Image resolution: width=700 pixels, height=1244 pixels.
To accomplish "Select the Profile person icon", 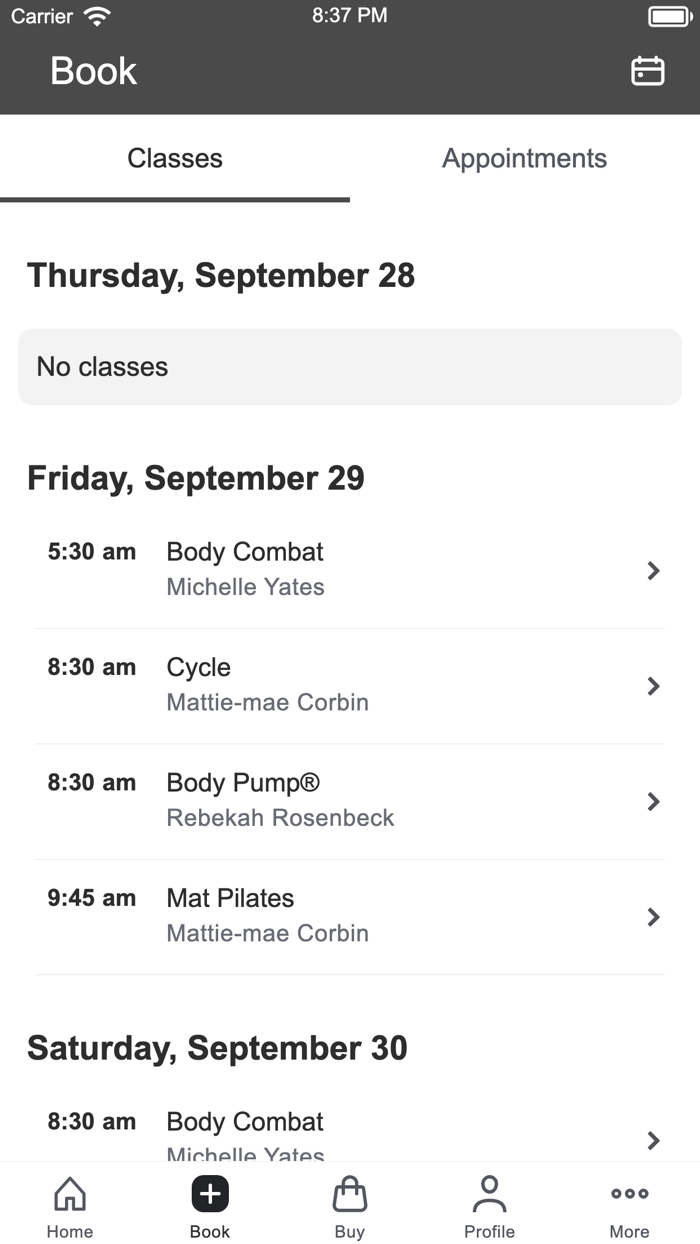I will pyautogui.click(x=489, y=1193).
